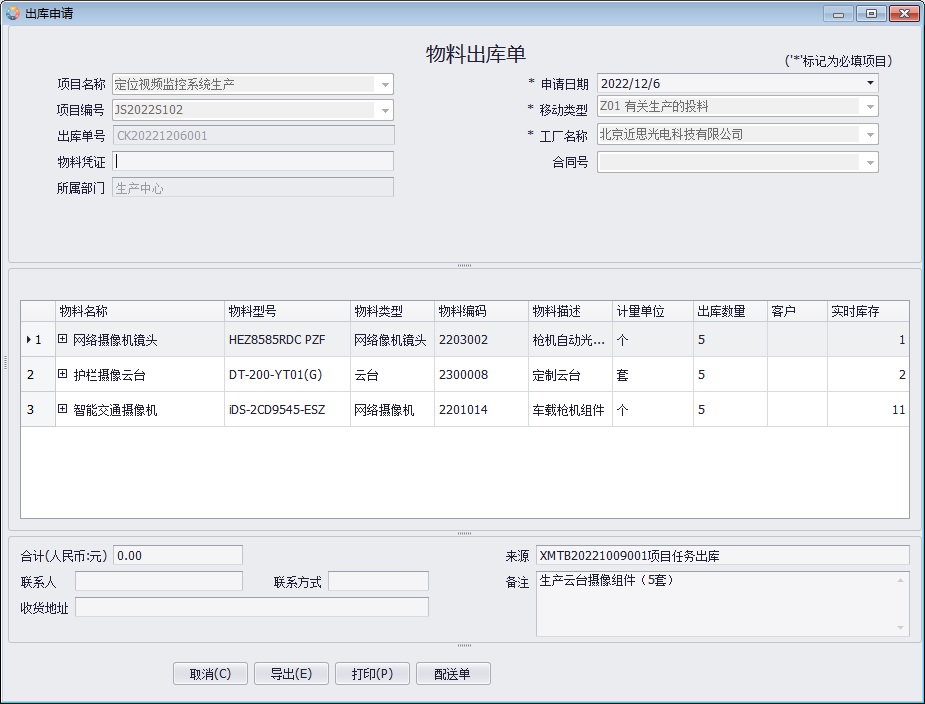
Task: Expand the 网络摄像机镜头 row plus icon
Action: 62,340
